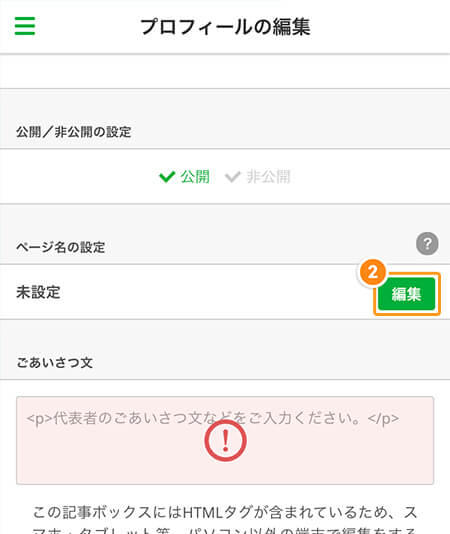
Task: Click the green 編集 button
Action: click(x=407, y=294)
